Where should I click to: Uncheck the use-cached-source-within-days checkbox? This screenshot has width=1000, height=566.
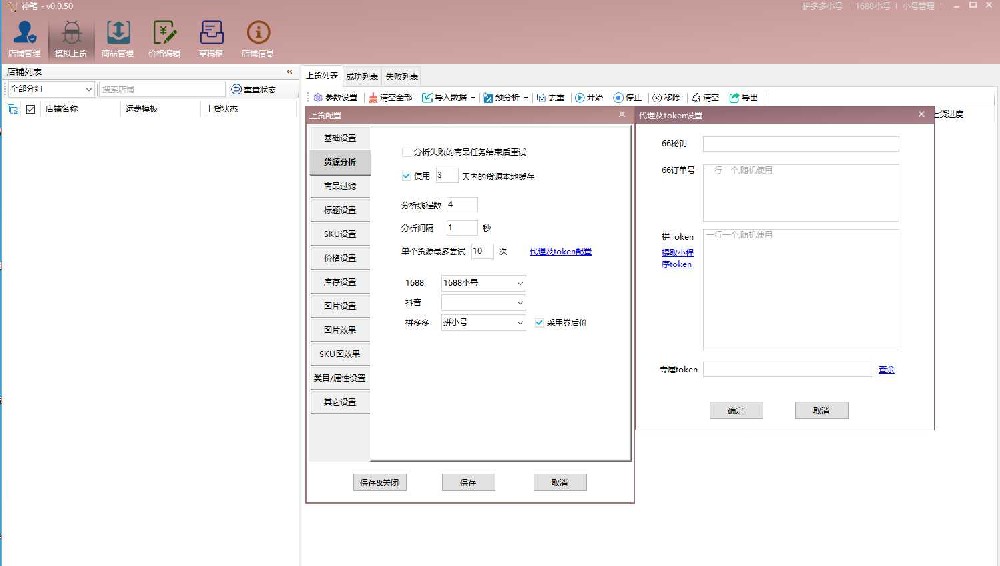pyautogui.click(x=406, y=175)
